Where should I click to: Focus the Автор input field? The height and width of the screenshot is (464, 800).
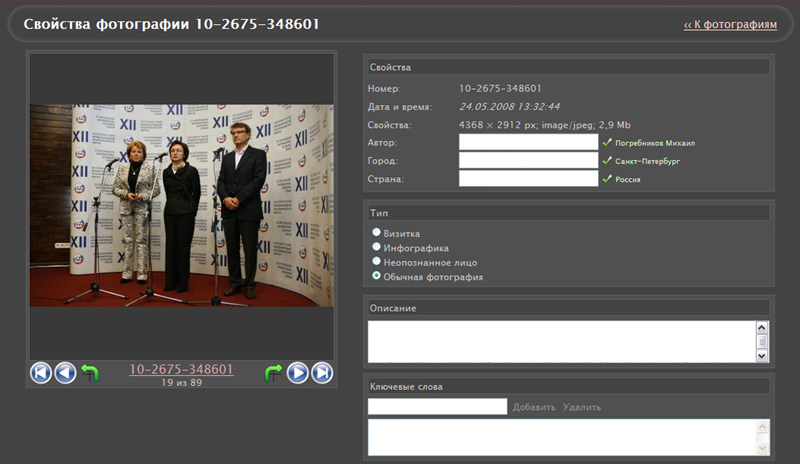(528, 142)
